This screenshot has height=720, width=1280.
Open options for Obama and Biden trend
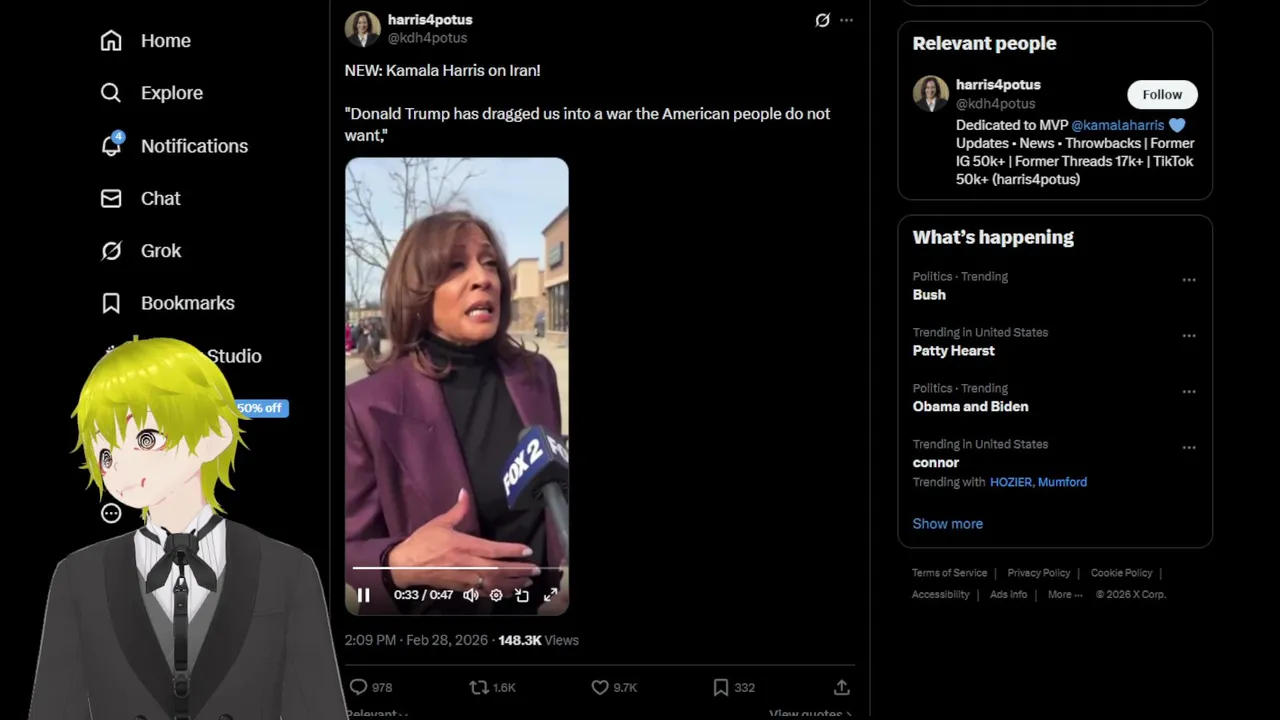click(1189, 392)
